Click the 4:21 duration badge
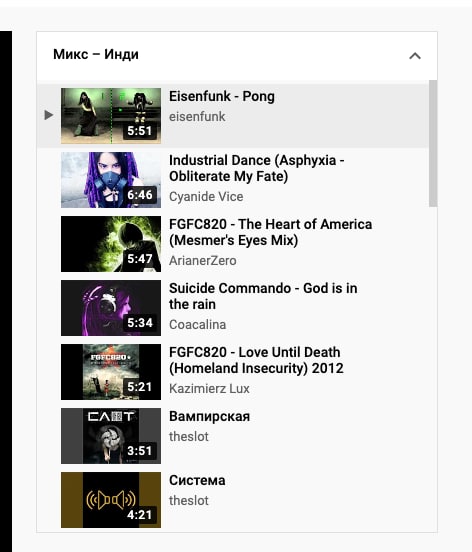472x552 pixels. [140, 515]
